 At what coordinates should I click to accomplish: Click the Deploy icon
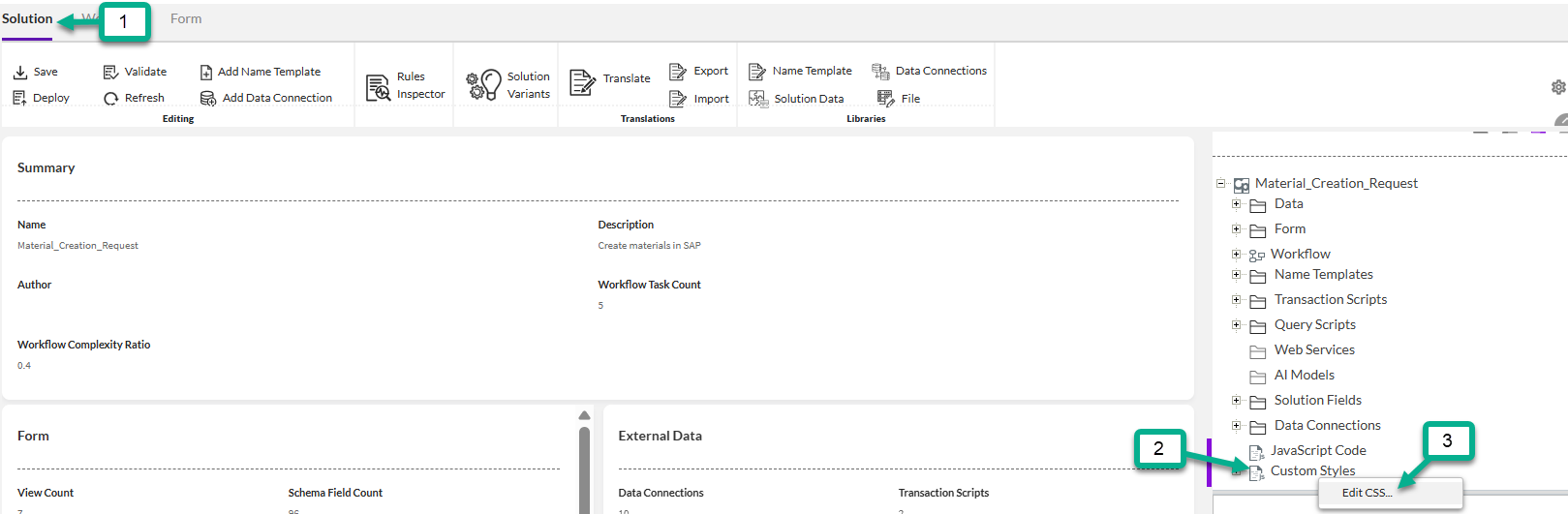tap(19, 98)
